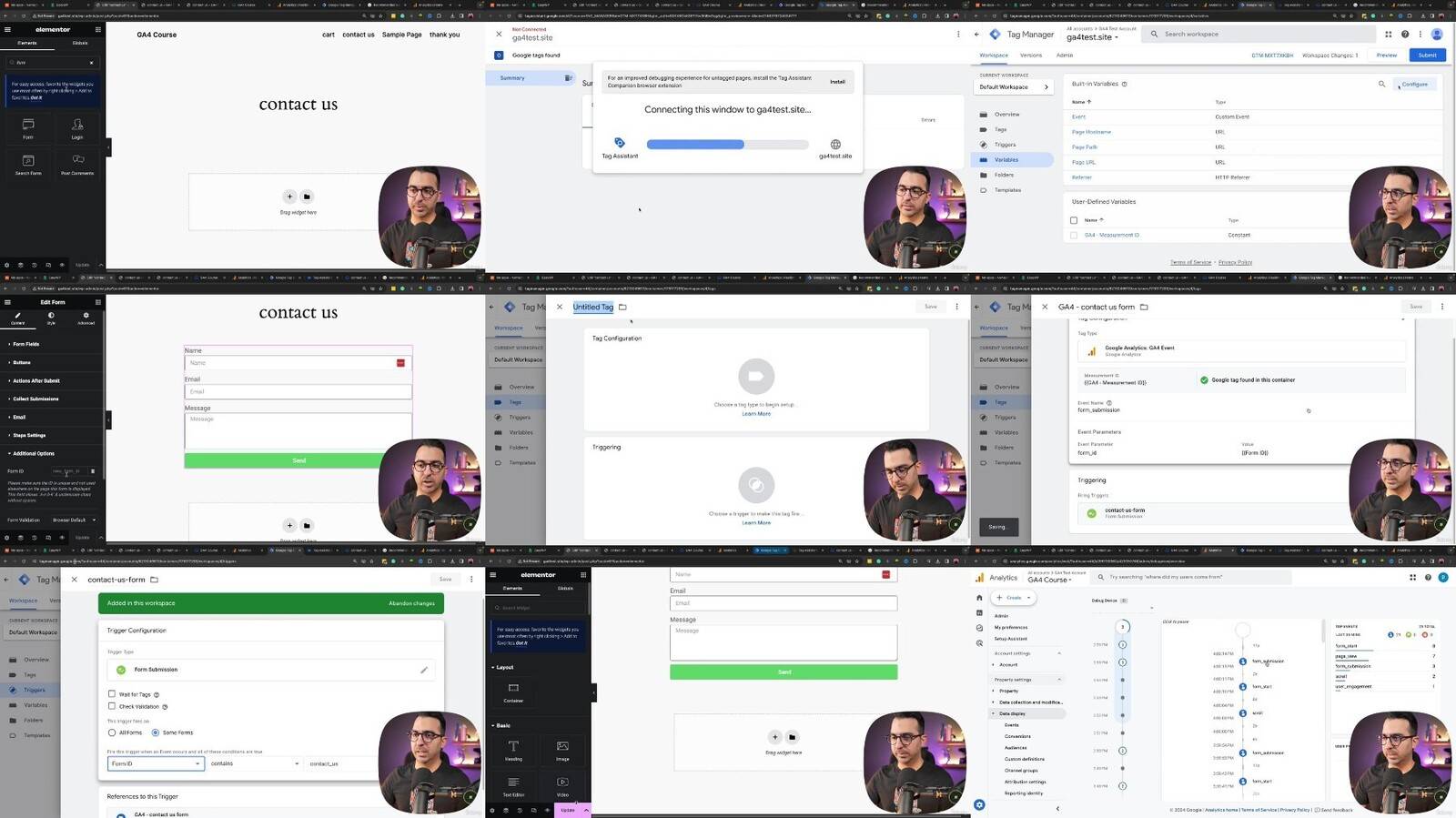Switch to Advanced tab in Edit Form panel
Viewport: 1456px width, 818px height.
[86, 318]
